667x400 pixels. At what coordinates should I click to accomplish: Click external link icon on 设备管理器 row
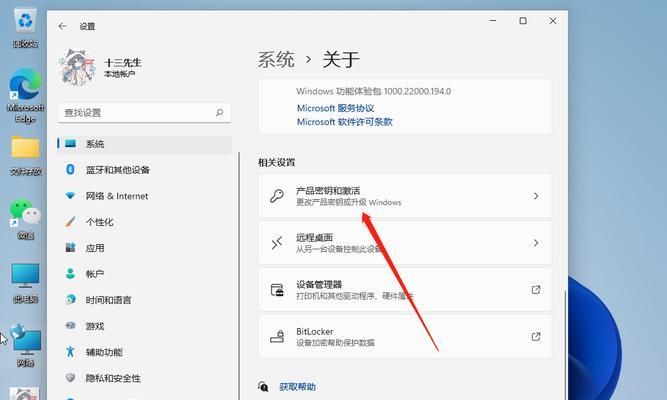(x=536, y=289)
